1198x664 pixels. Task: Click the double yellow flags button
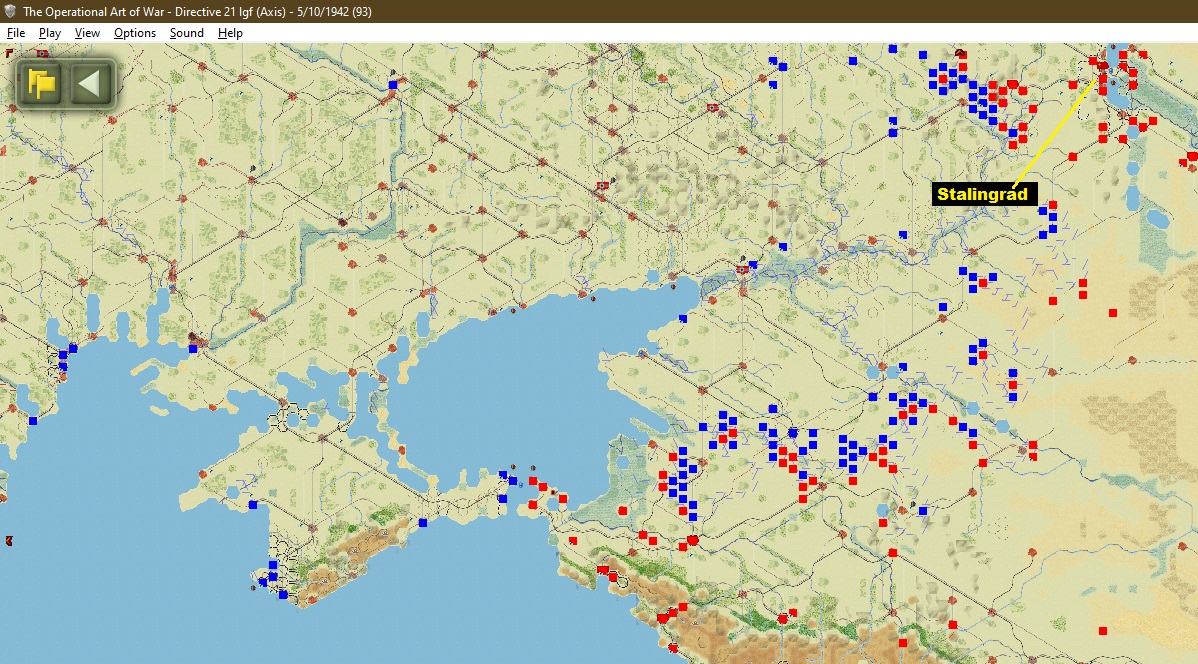pos(41,83)
